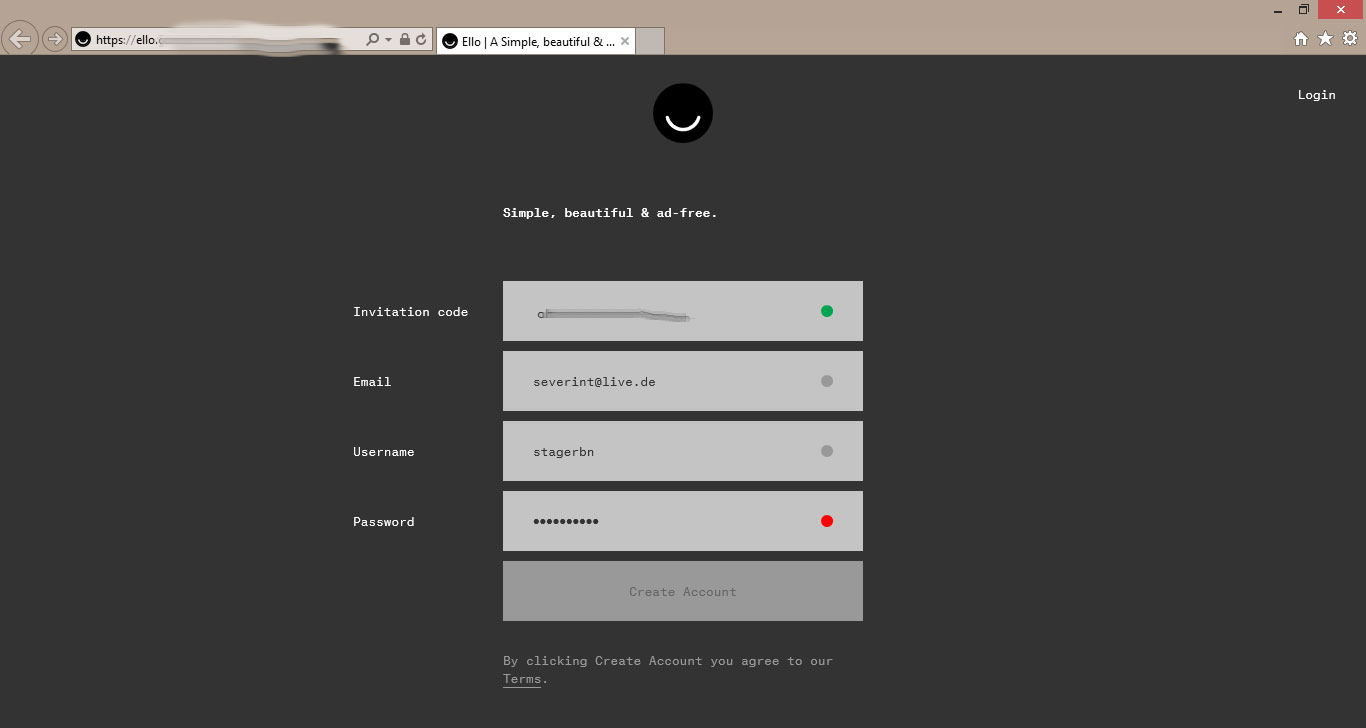Image resolution: width=1366 pixels, height=728 pixels.
Task: View the security lock icon in address bar
Action: point(405,40)
